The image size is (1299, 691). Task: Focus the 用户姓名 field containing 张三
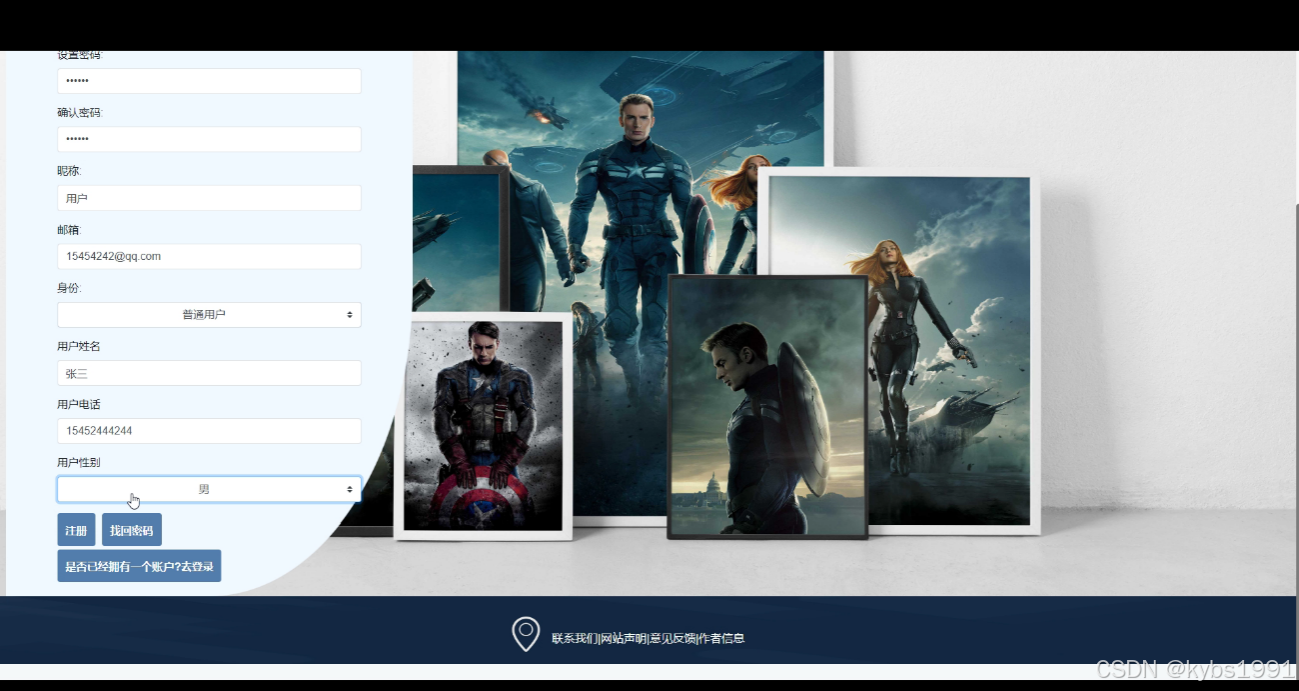(x=209, y=373)
